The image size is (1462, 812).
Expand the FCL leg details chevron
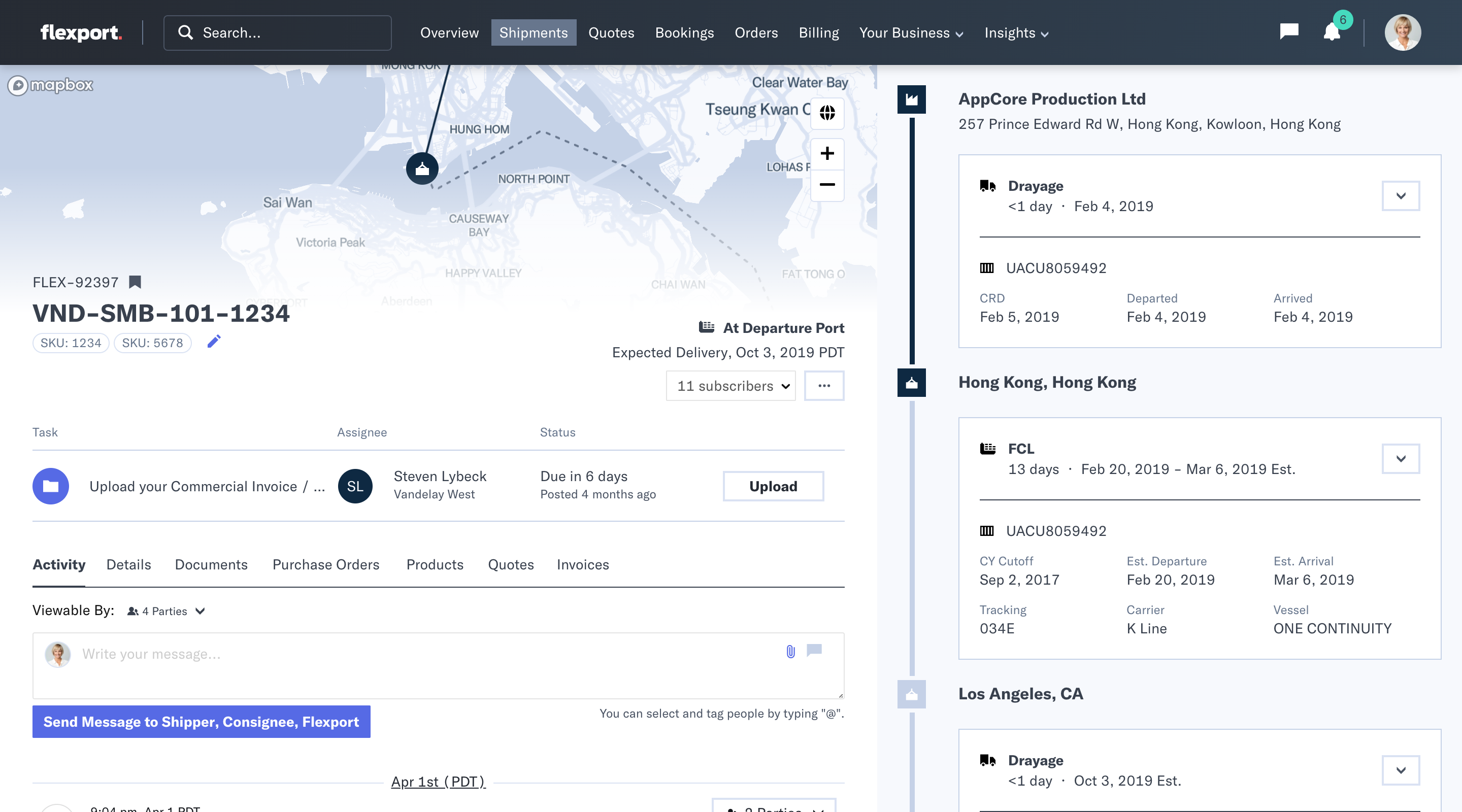[x=1400, y=458]
